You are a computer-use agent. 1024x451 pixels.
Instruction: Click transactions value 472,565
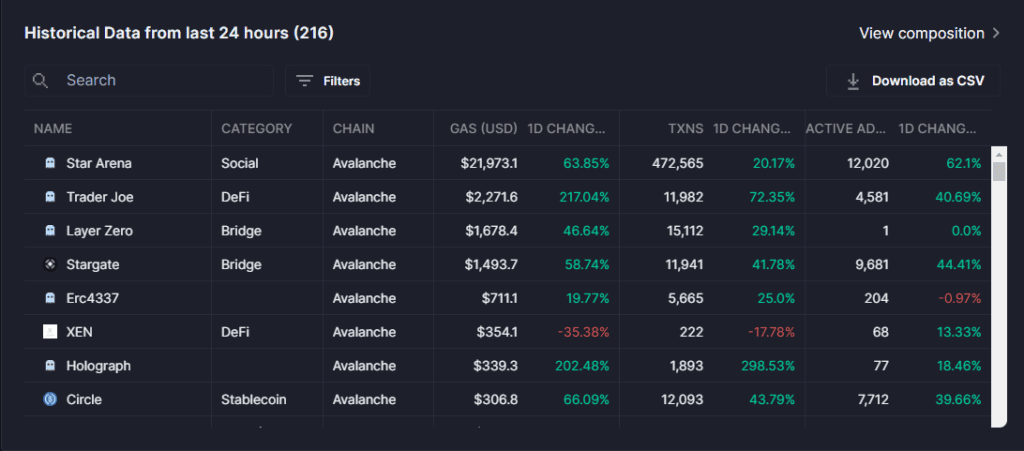tap(678, 163)
